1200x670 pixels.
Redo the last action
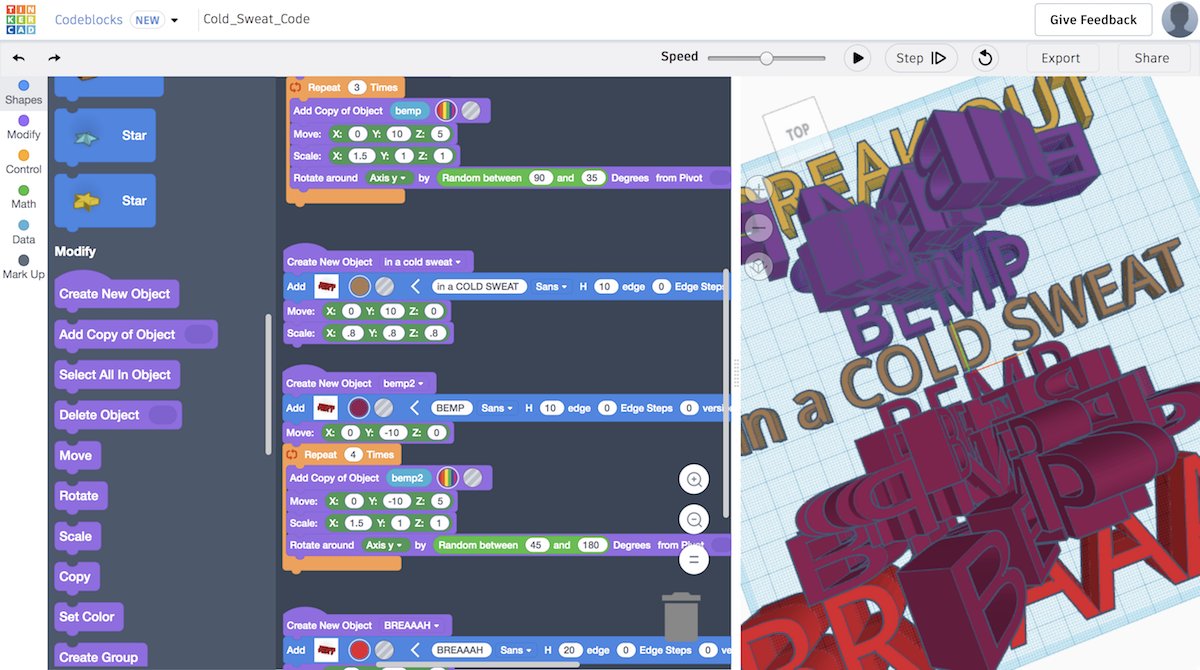coord(55,58)
